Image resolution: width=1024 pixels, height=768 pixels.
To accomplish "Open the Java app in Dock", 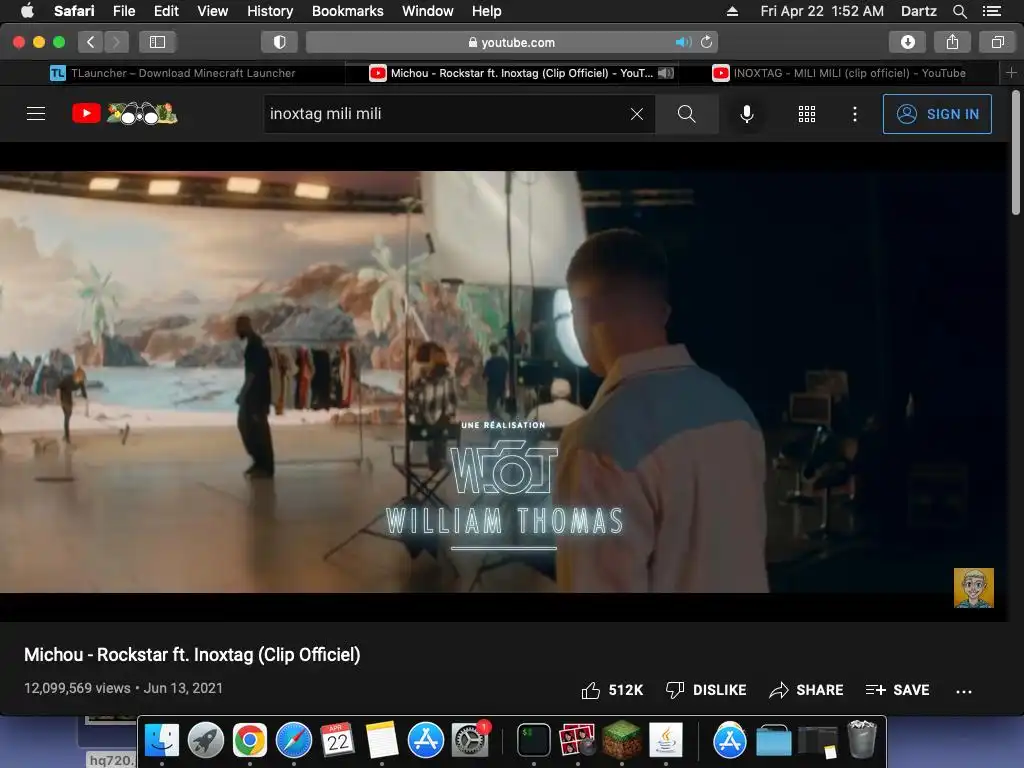I will [665, 741].
